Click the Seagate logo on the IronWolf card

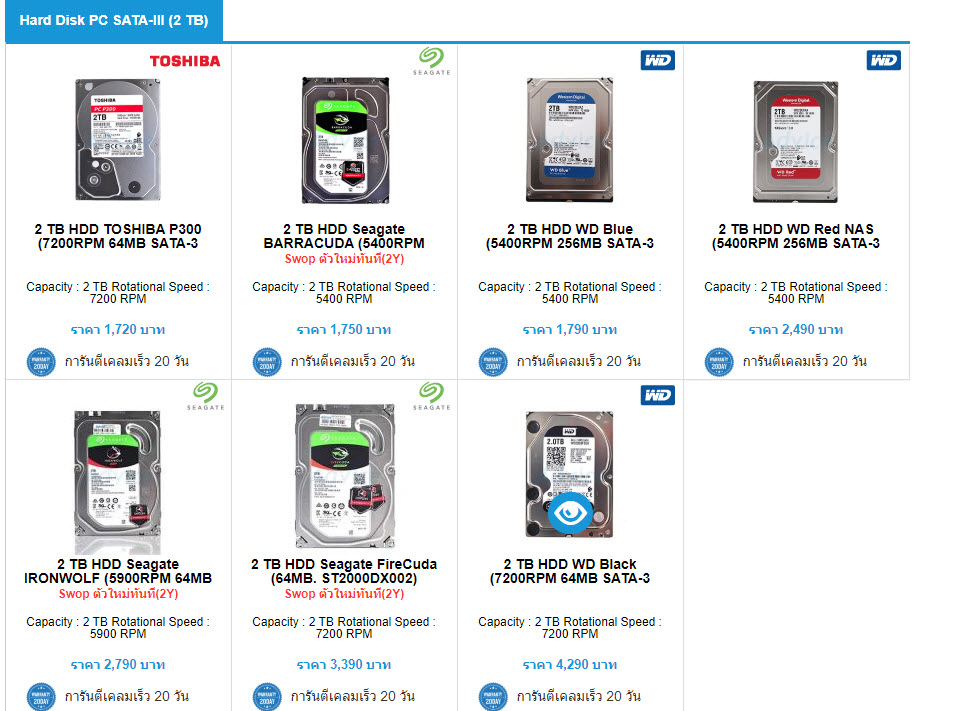pos(206,396)
